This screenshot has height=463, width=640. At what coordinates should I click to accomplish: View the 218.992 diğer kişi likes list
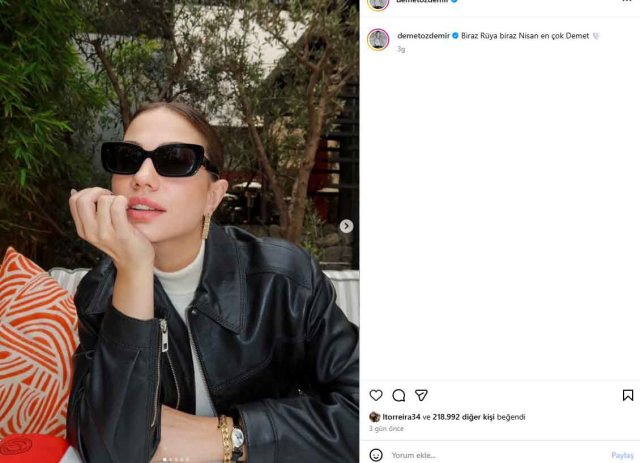[x=463, y=417]
